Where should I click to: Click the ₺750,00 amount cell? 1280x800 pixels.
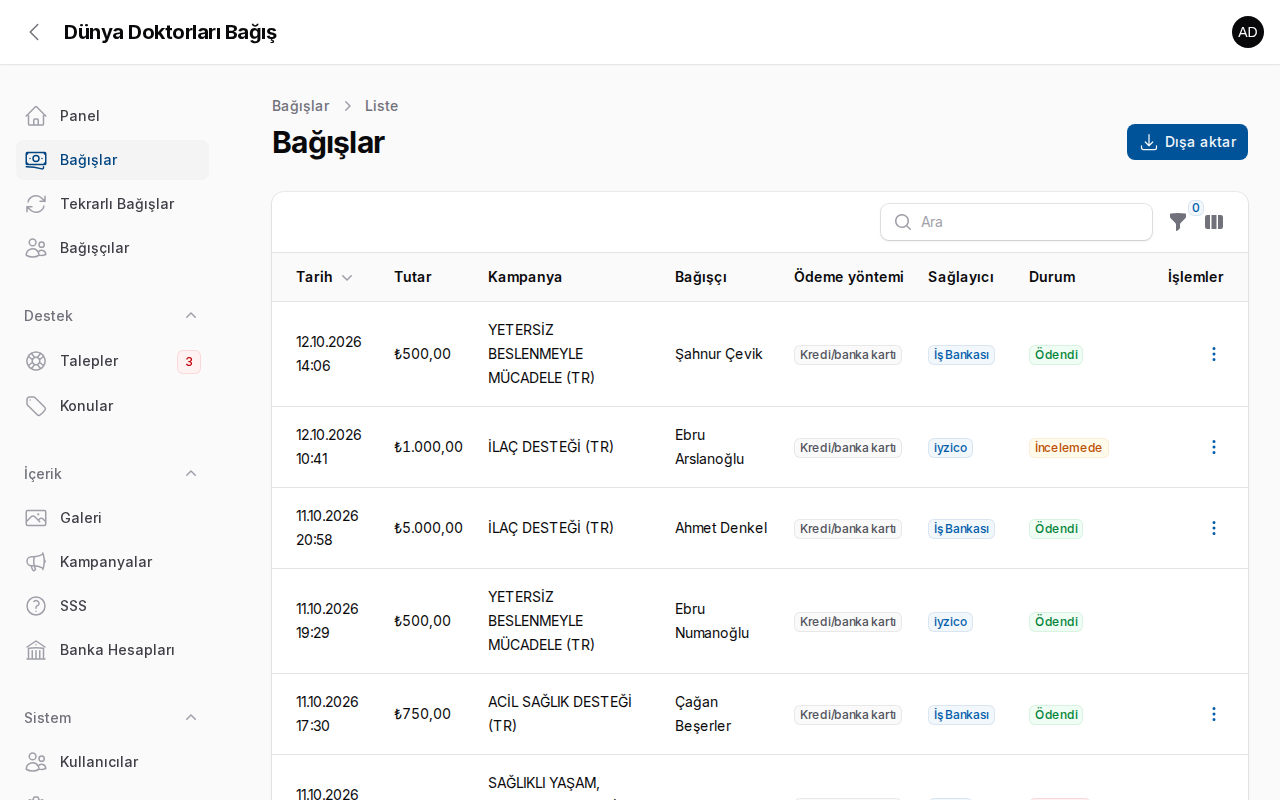[422, 714]
